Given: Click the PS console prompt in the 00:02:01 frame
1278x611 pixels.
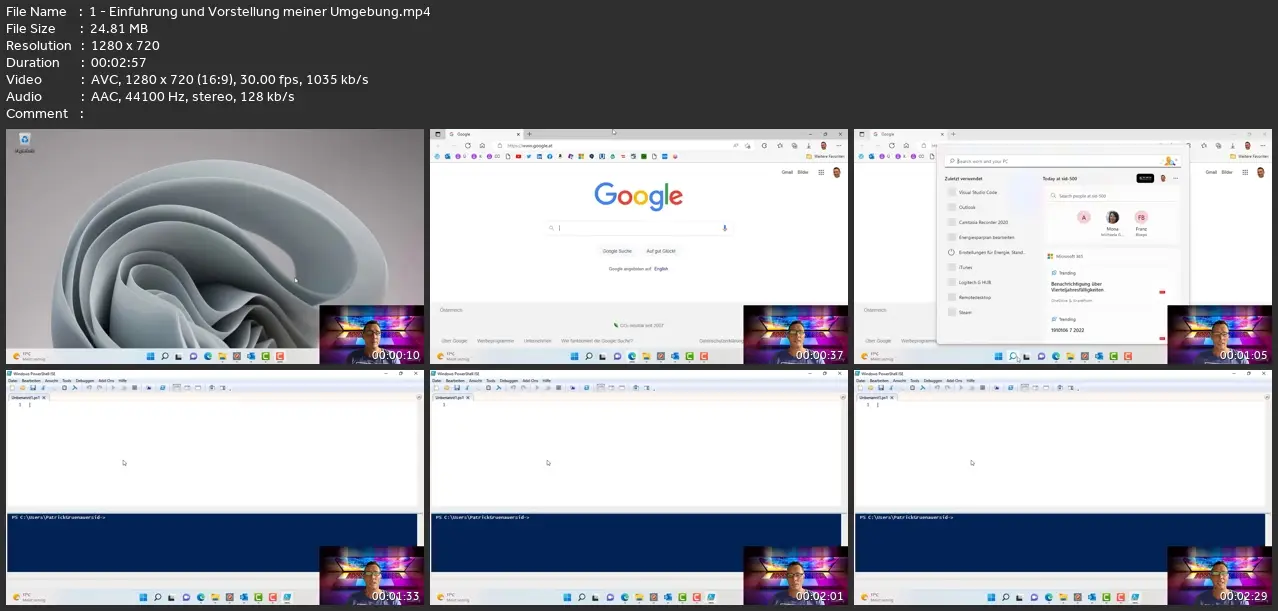Looking at the screenshot, I should click(x=482, y=517).
